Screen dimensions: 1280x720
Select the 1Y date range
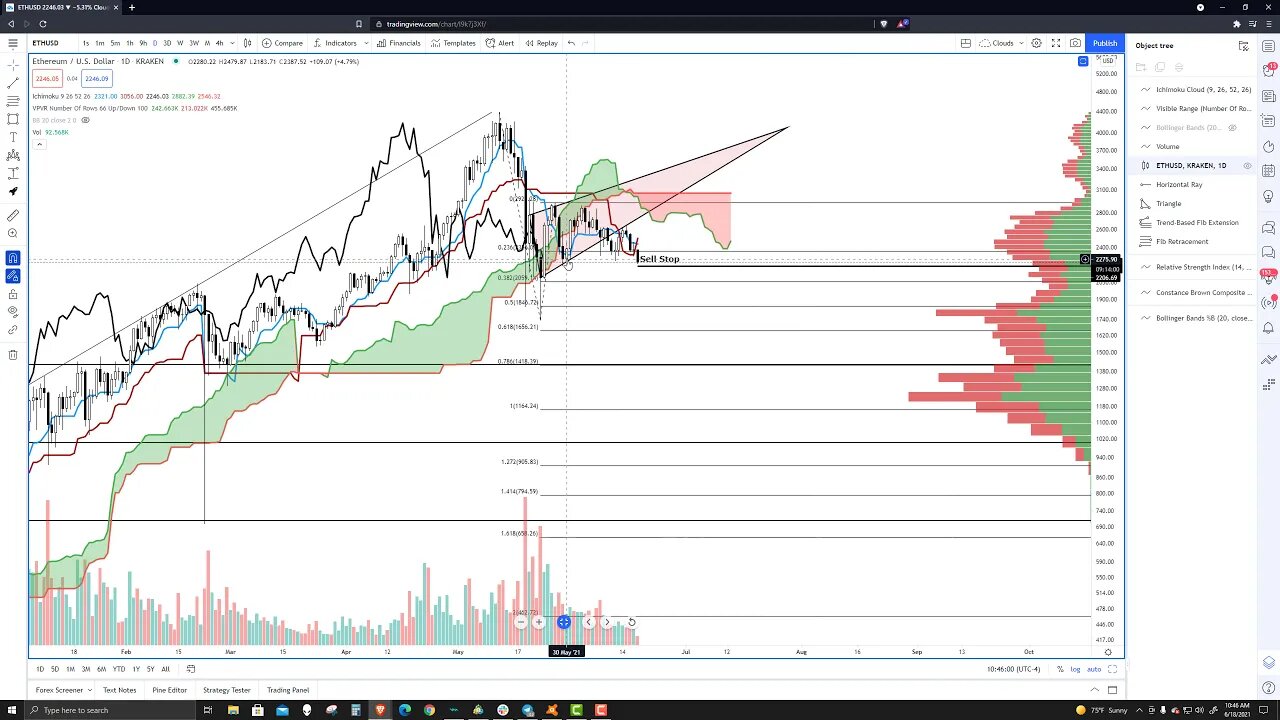point(136,669)
